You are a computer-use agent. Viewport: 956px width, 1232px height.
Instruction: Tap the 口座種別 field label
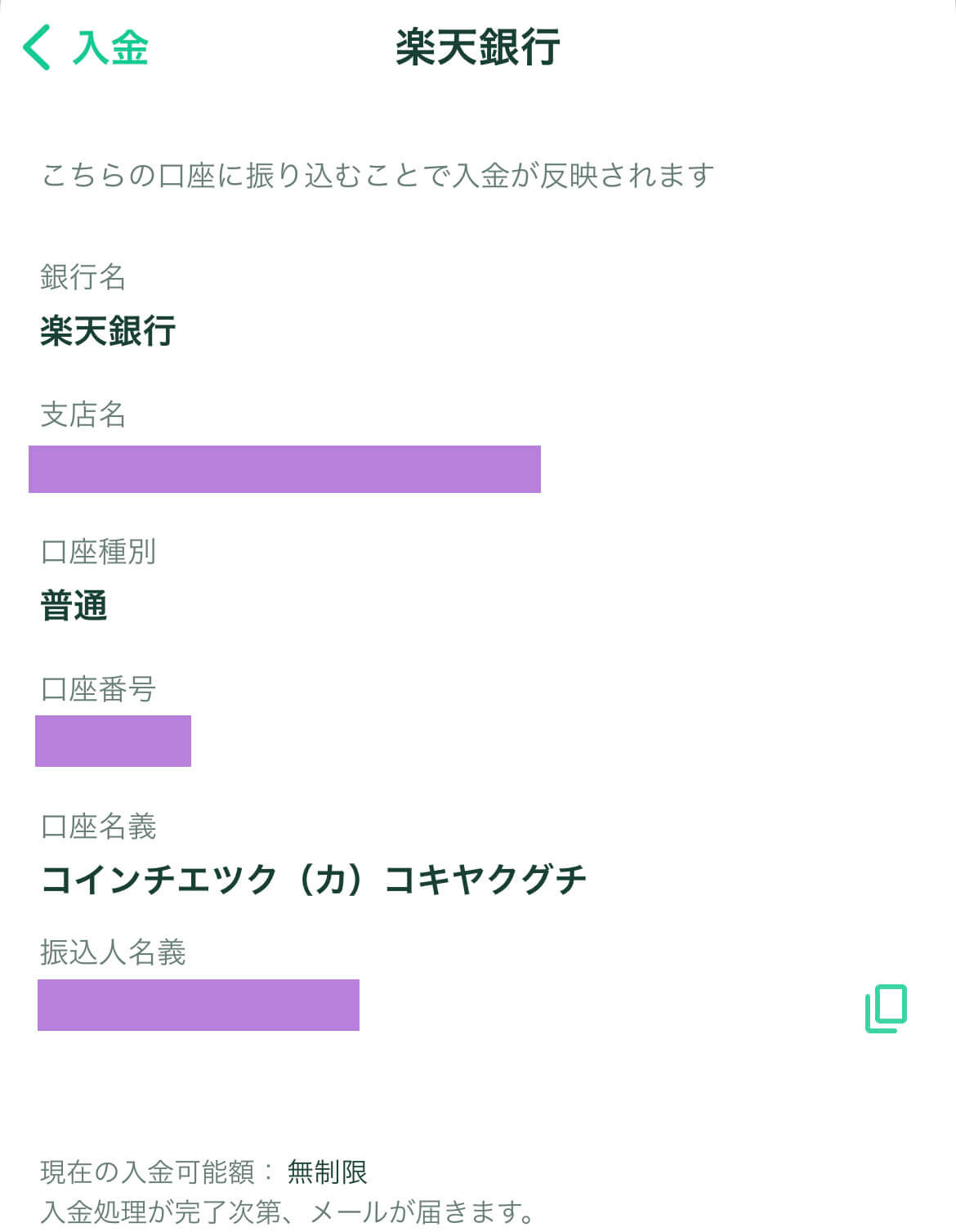(98, 552)
